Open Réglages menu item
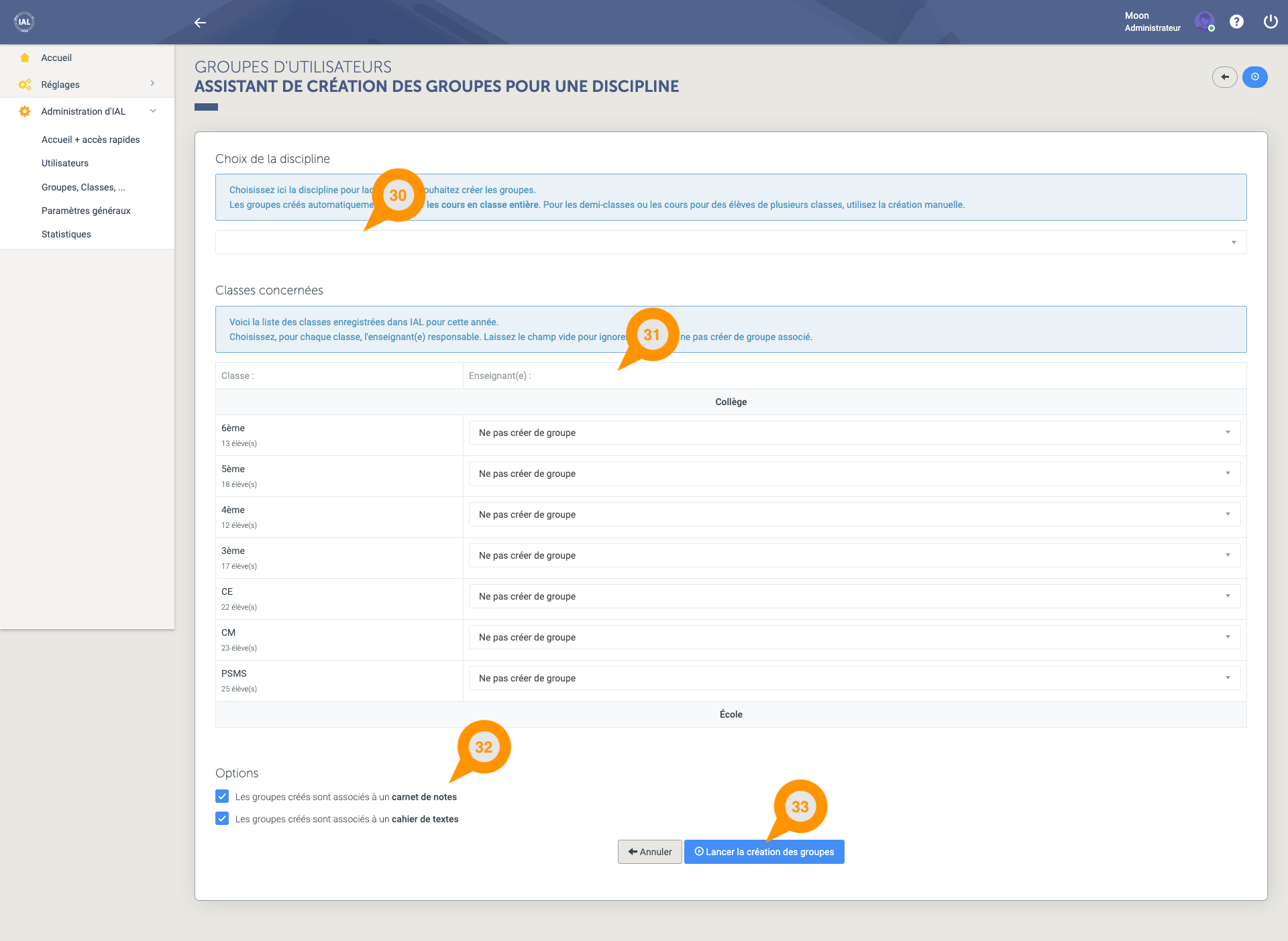The width and height of the screenshot is (1288, 941). (x=60, y=85)
